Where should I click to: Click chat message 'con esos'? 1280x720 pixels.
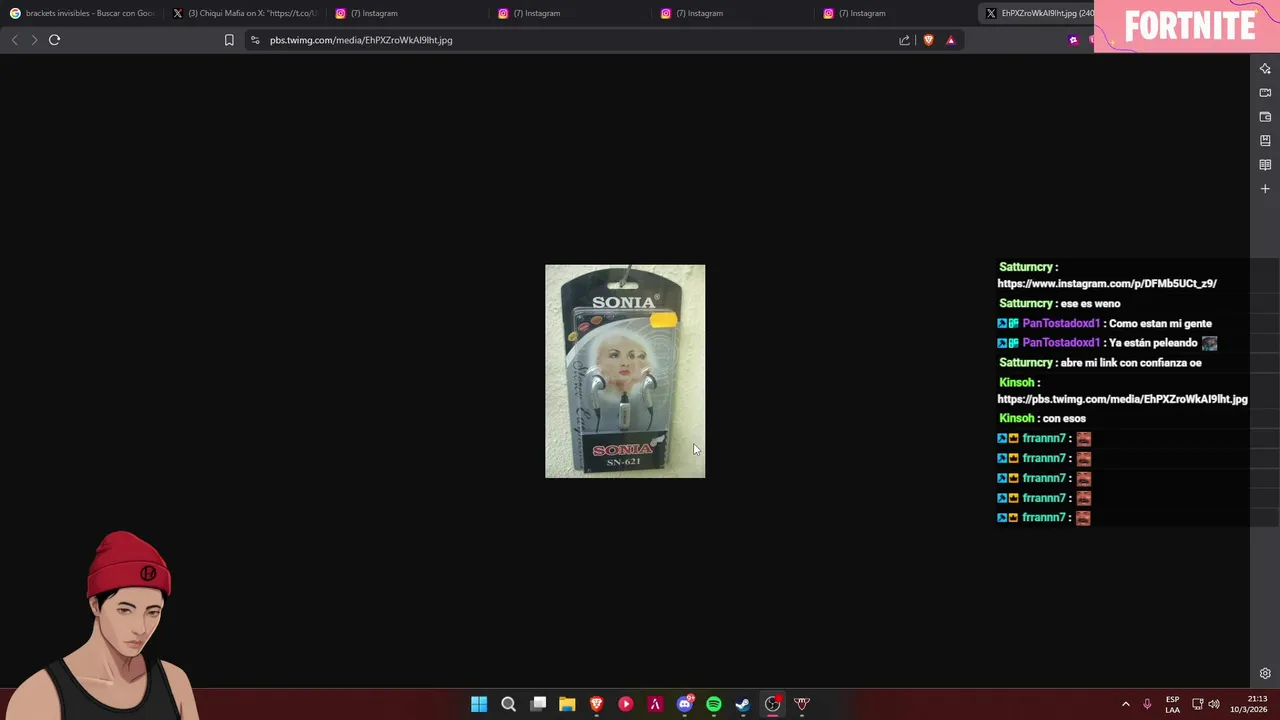(x=1064, y=419)
